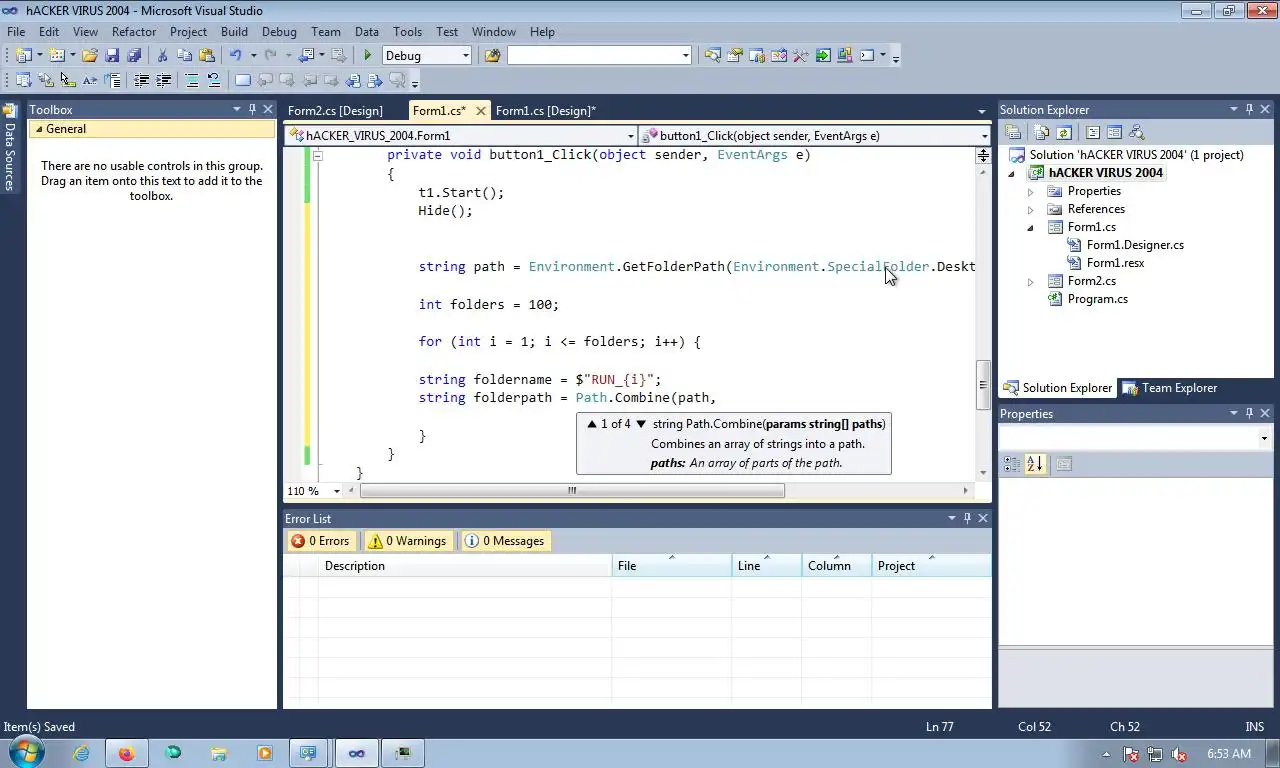Toggle the 0 Errors filter
This screenshot has height=768, width=1280.
(x=320, y=541)
